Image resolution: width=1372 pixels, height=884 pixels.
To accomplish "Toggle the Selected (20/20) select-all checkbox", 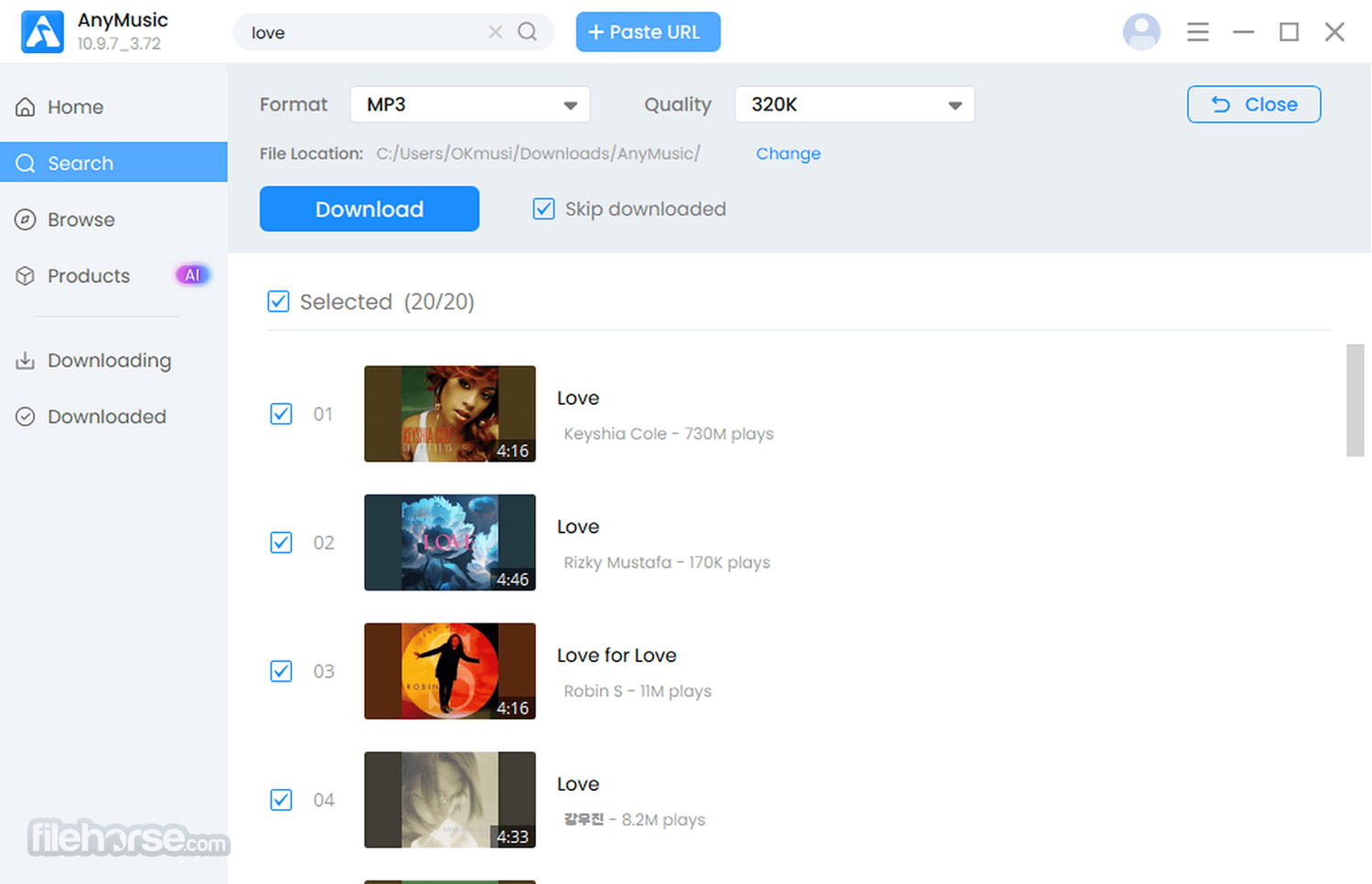I will tap(279, 302).
